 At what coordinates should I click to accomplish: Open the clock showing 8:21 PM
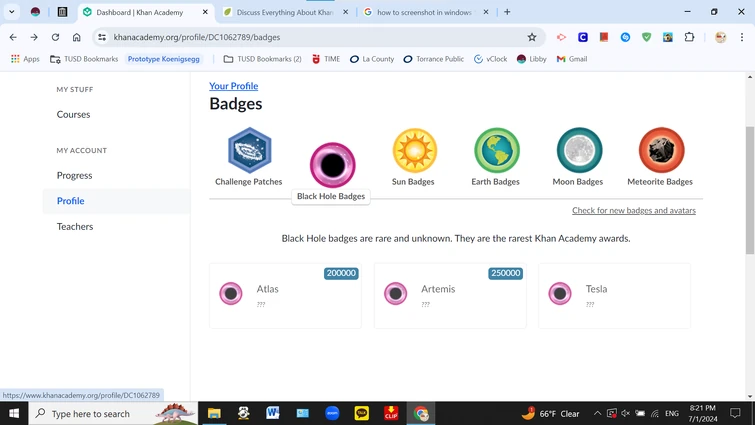click(703, 413)
